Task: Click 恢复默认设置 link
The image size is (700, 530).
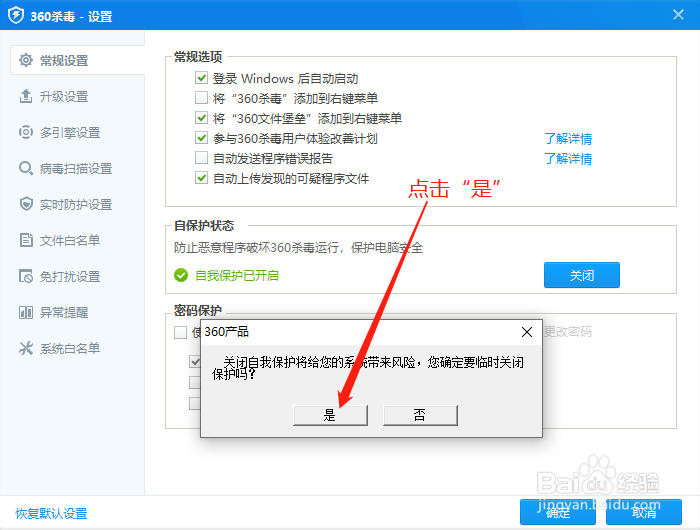Action: click(51, 513)
